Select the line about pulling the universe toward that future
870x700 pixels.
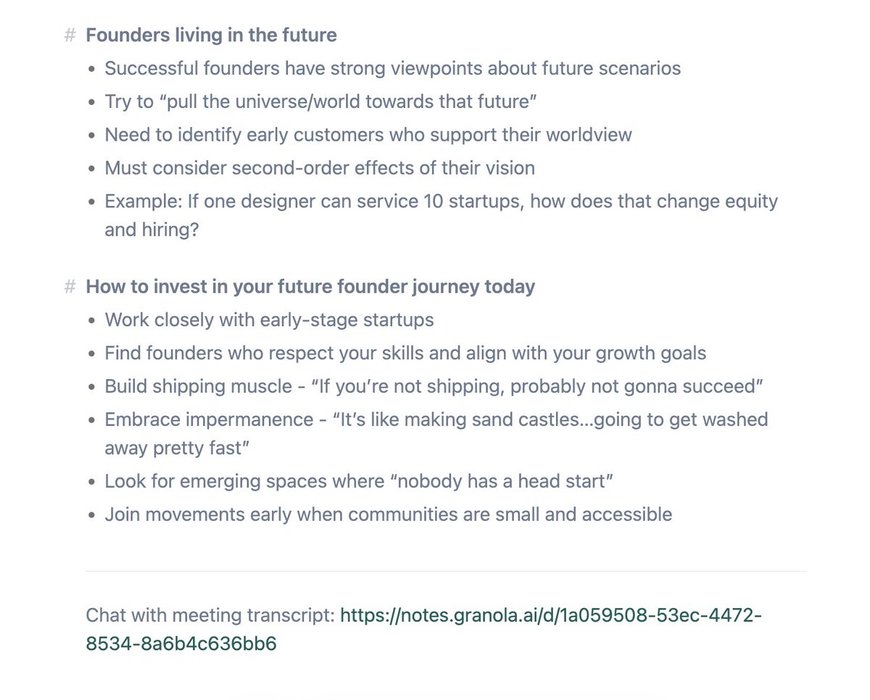[x=320, y=102]
